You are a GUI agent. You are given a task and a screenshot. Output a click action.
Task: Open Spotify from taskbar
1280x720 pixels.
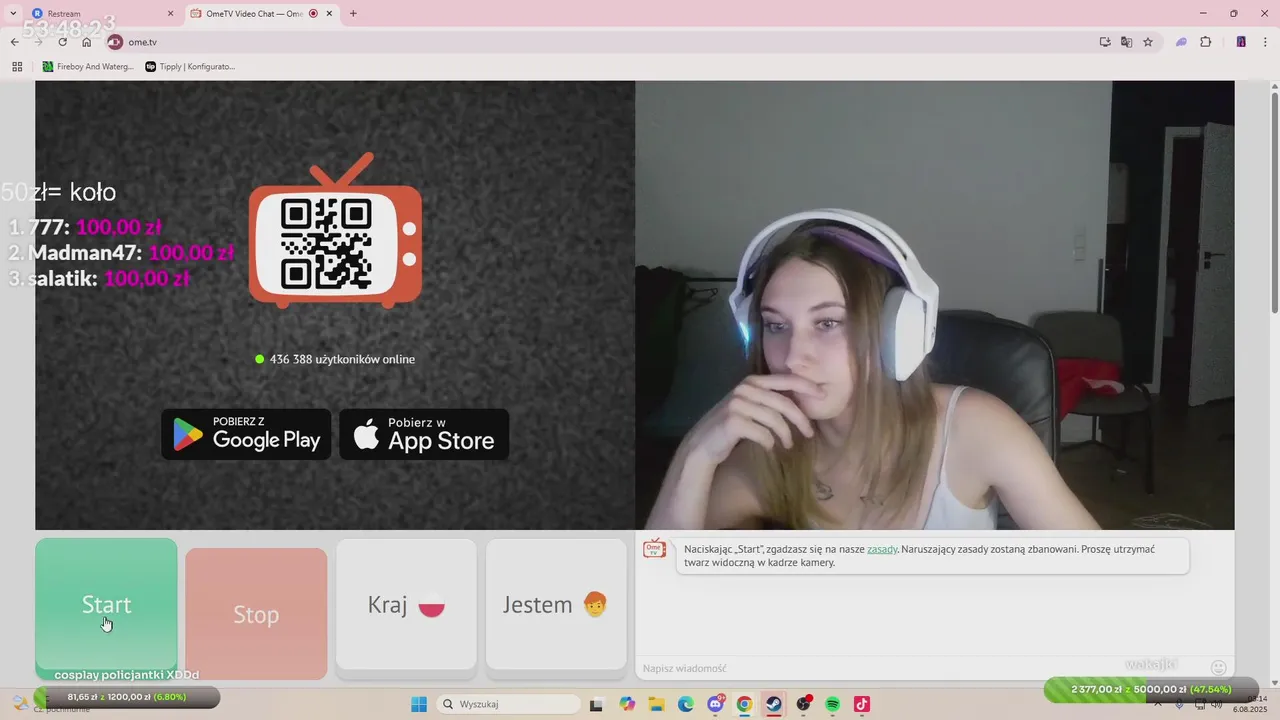pyautogui.click(x=833, y=704)
